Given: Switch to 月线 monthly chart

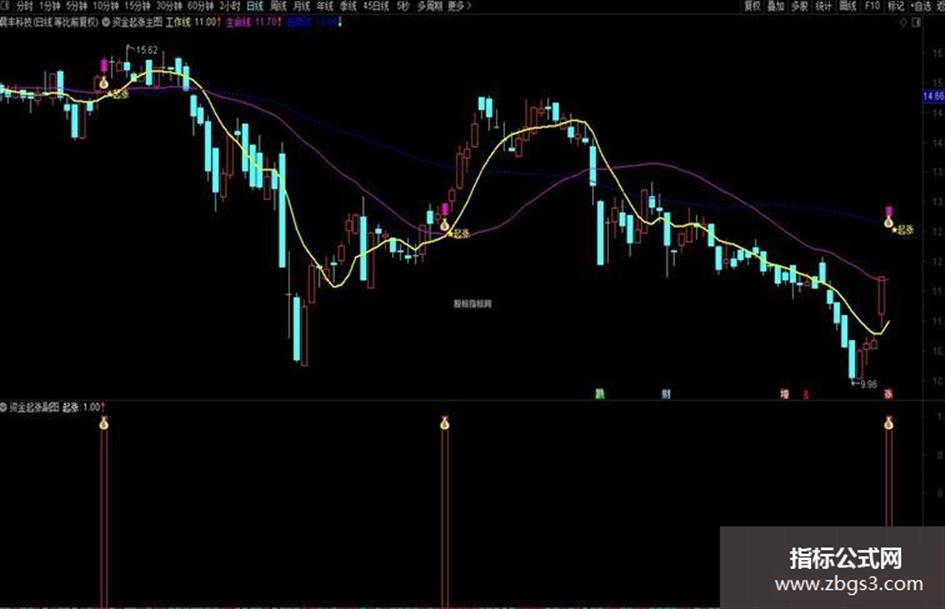Looking at the screenshot, I should 301,6.
